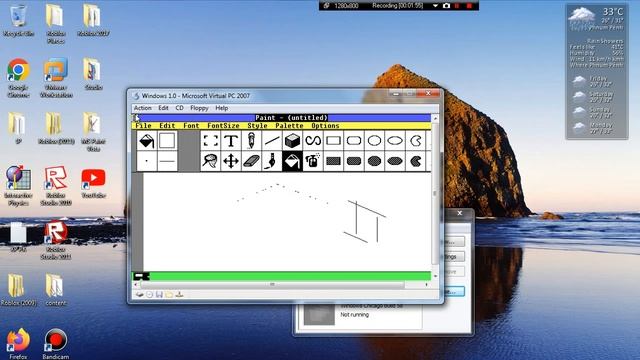
Task: Click the hard disk status icon in Virtual PC
Action: (x=140, y=294)
